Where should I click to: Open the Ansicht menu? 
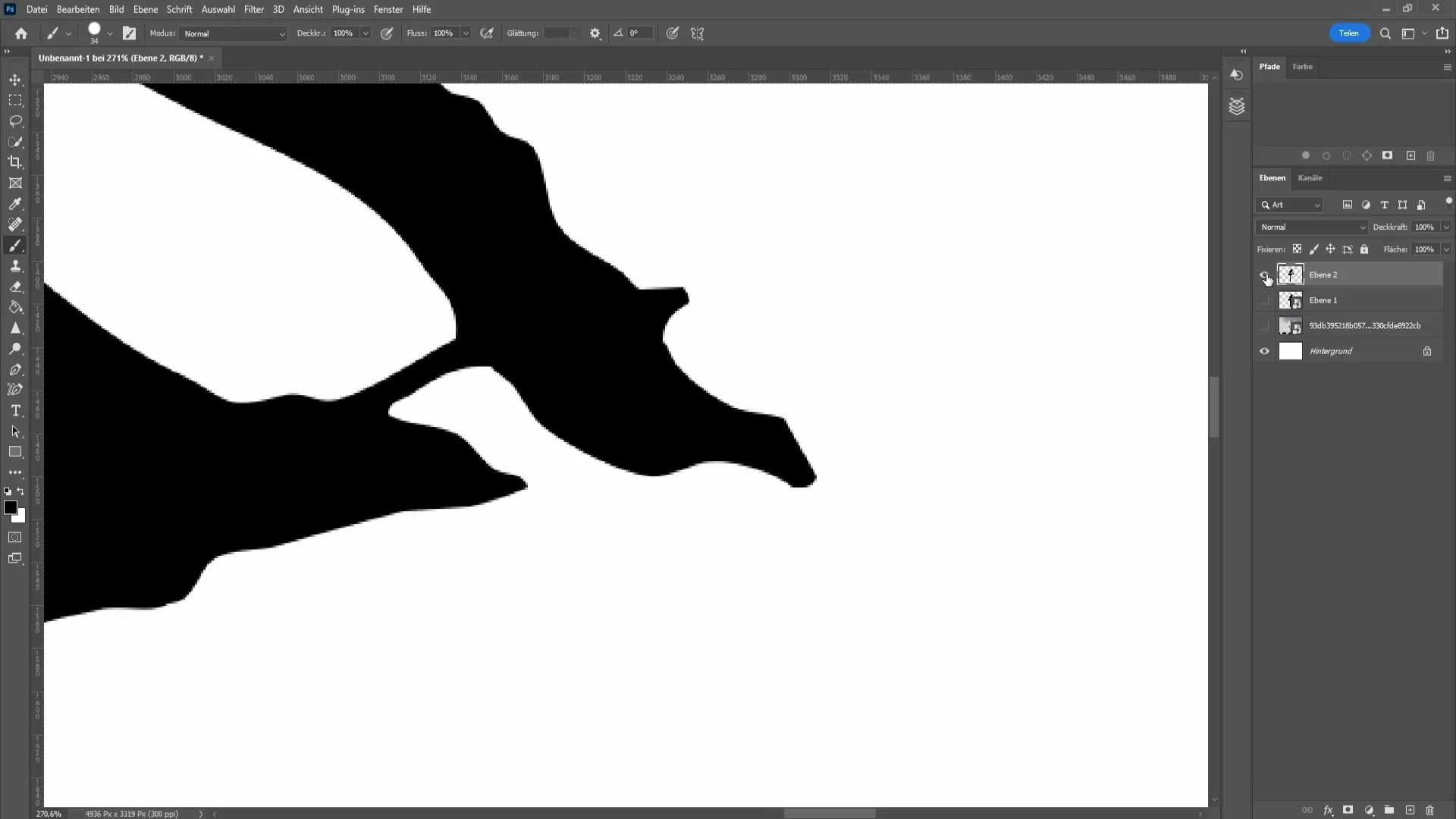click(308, 9)
